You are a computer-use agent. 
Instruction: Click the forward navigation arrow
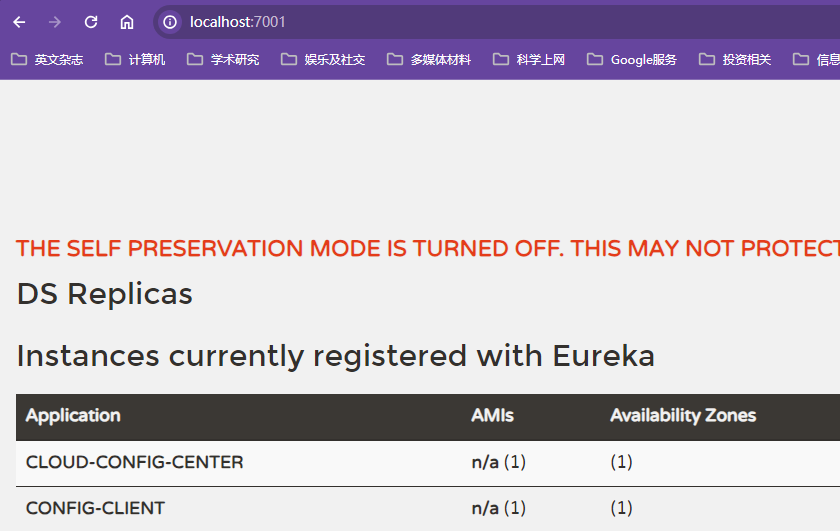point(55,22)
